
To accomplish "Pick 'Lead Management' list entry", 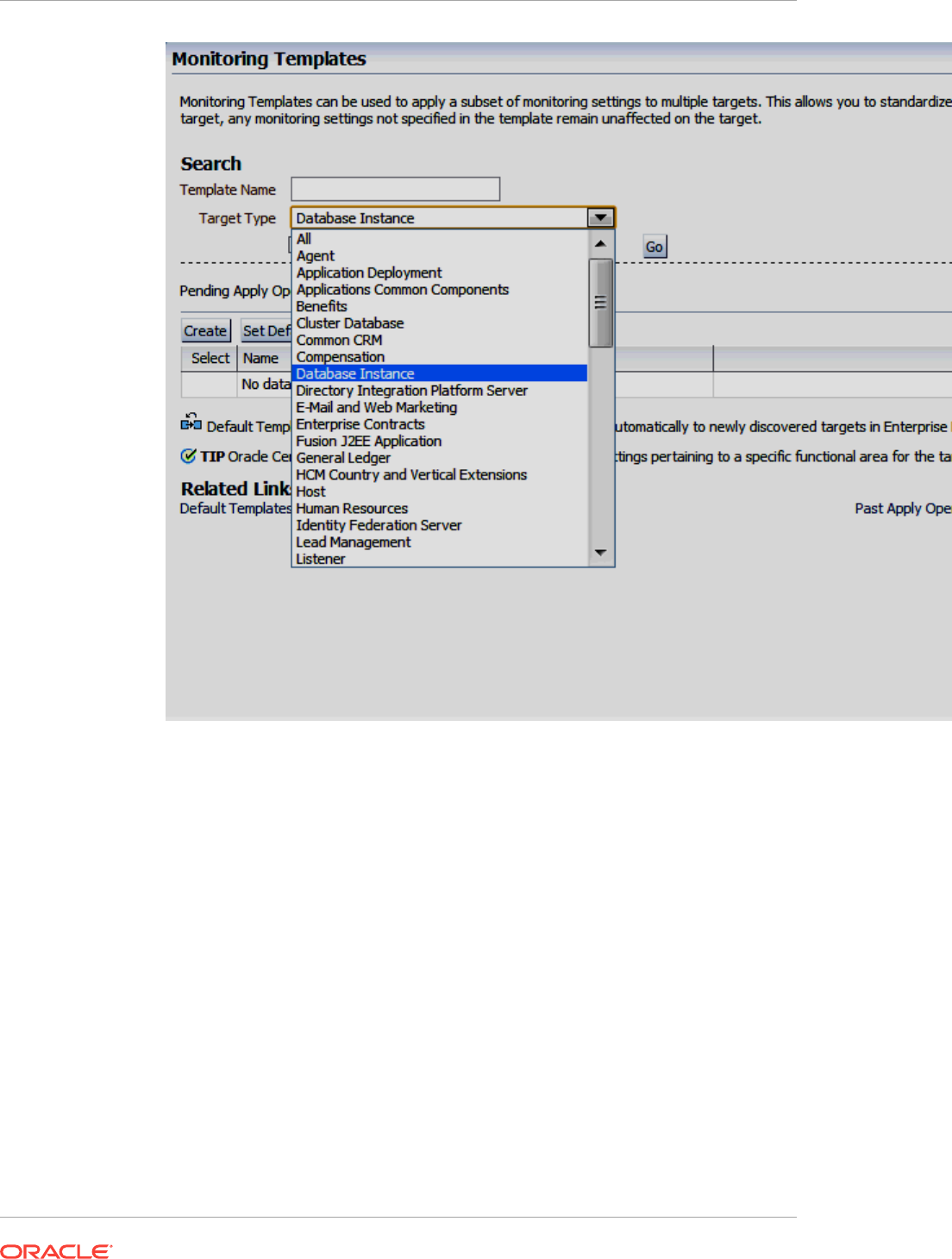I will pyautogui.click(x=440, y=542).
